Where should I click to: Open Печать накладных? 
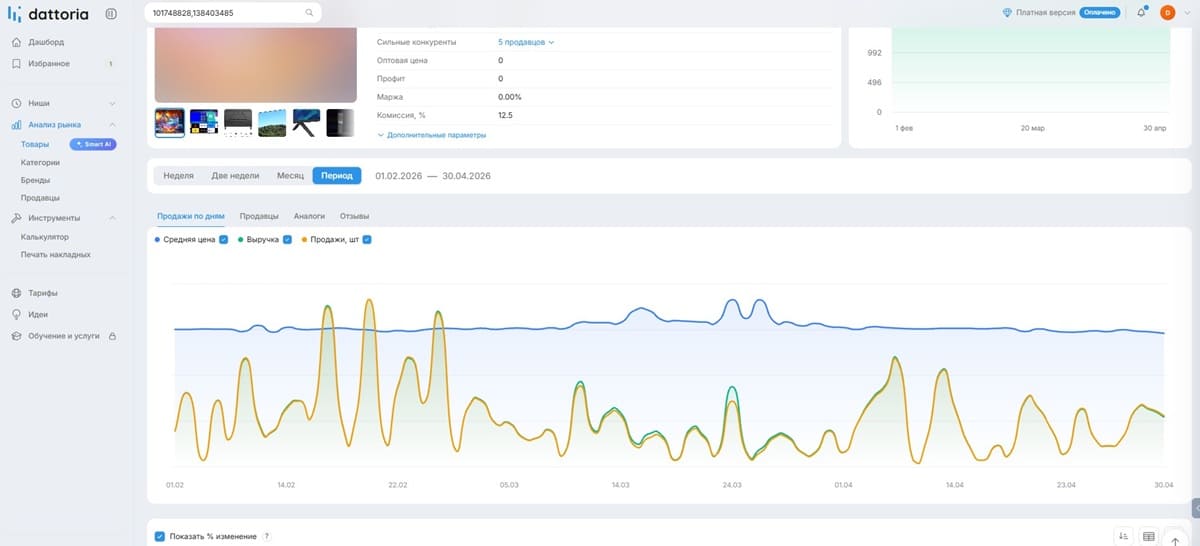click(x=56, y=255)
